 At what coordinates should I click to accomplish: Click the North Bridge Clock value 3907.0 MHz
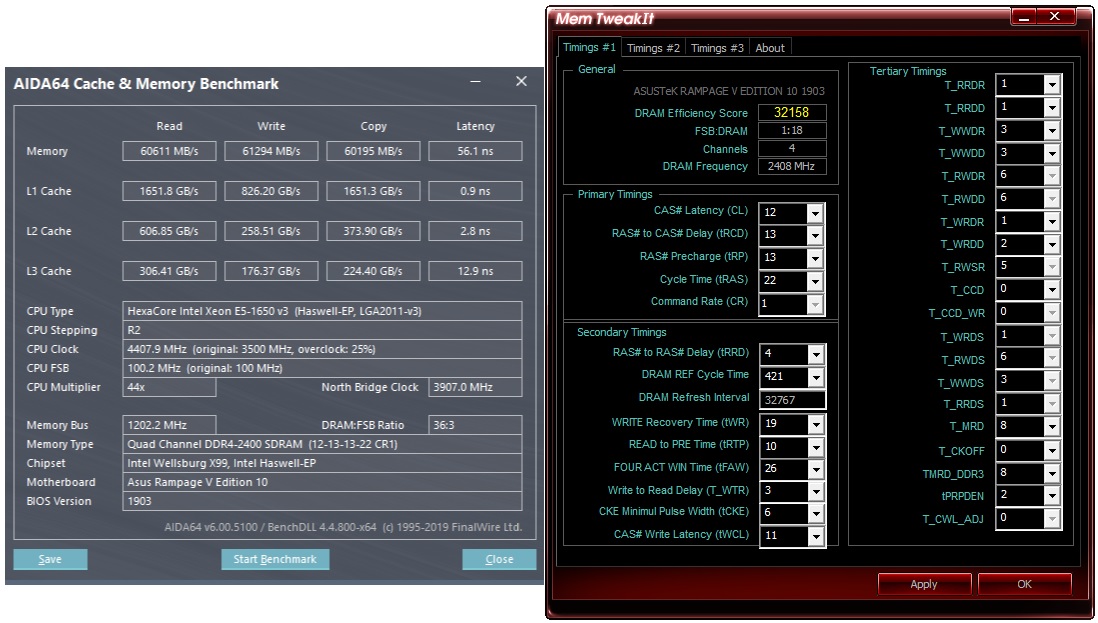pos(475,387)
